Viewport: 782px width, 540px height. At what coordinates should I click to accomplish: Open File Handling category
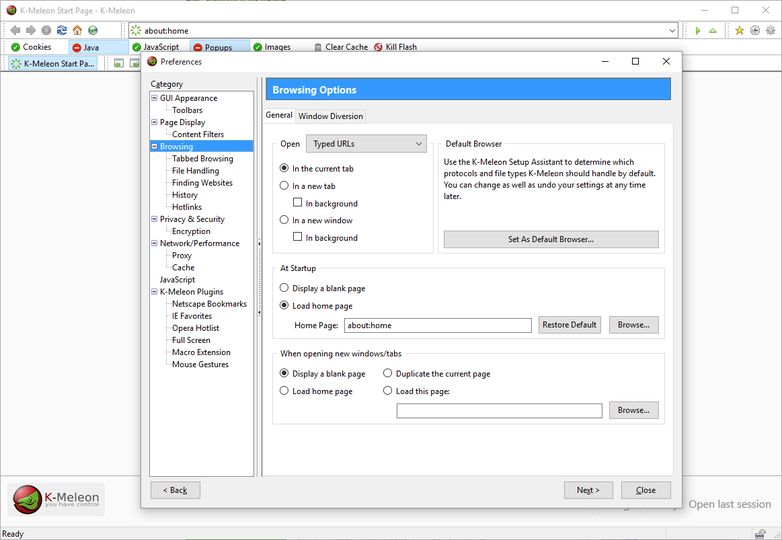coord(196,171)
